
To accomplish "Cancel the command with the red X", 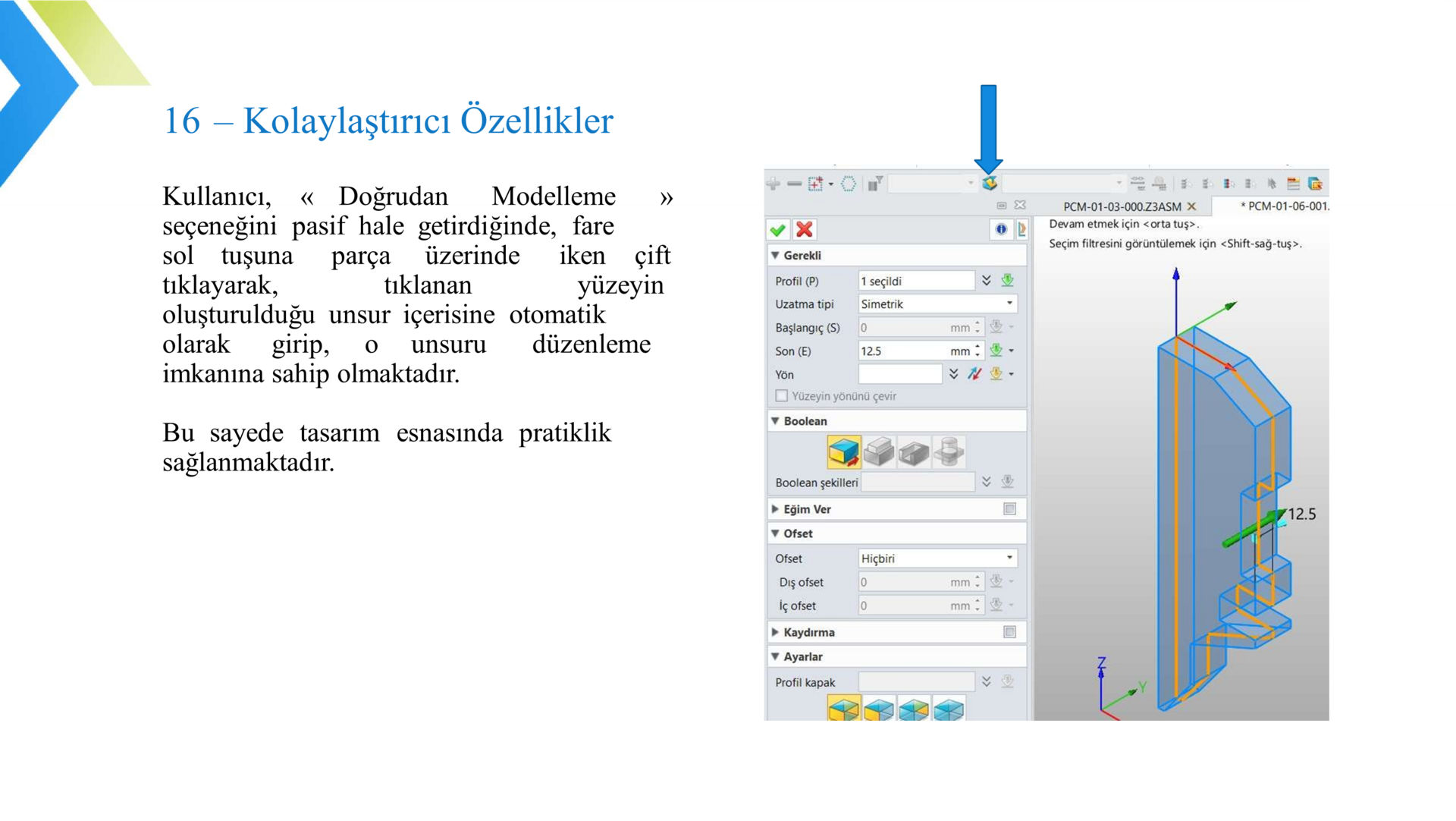I will click(x=805, y=229).
